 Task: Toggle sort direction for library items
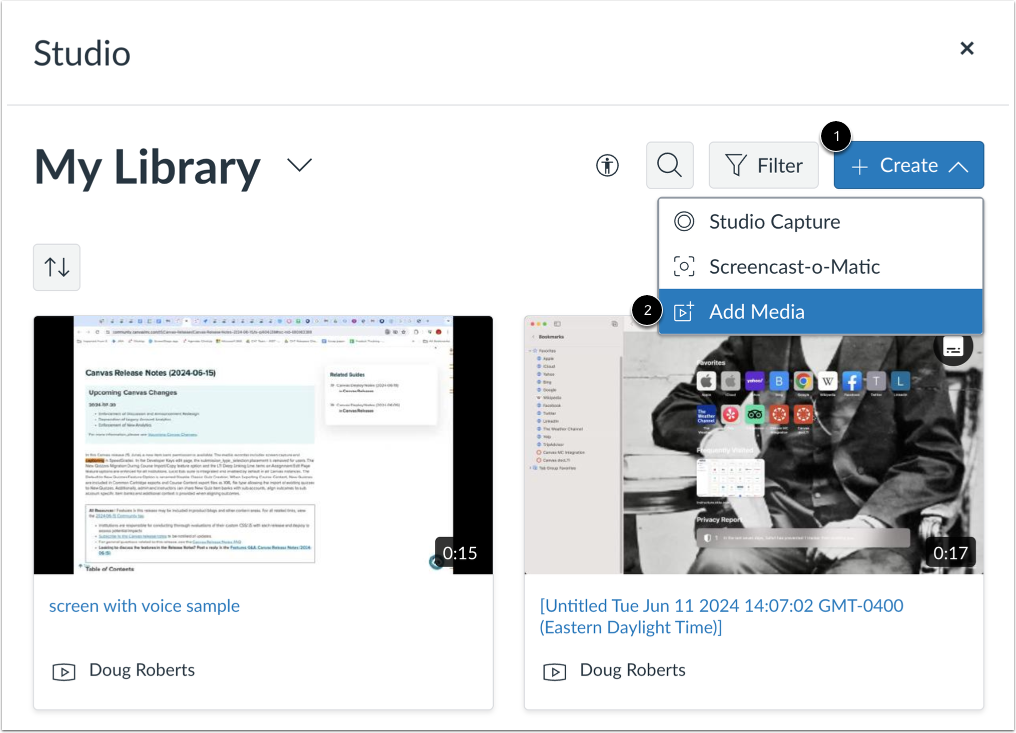tap(56, 267)
